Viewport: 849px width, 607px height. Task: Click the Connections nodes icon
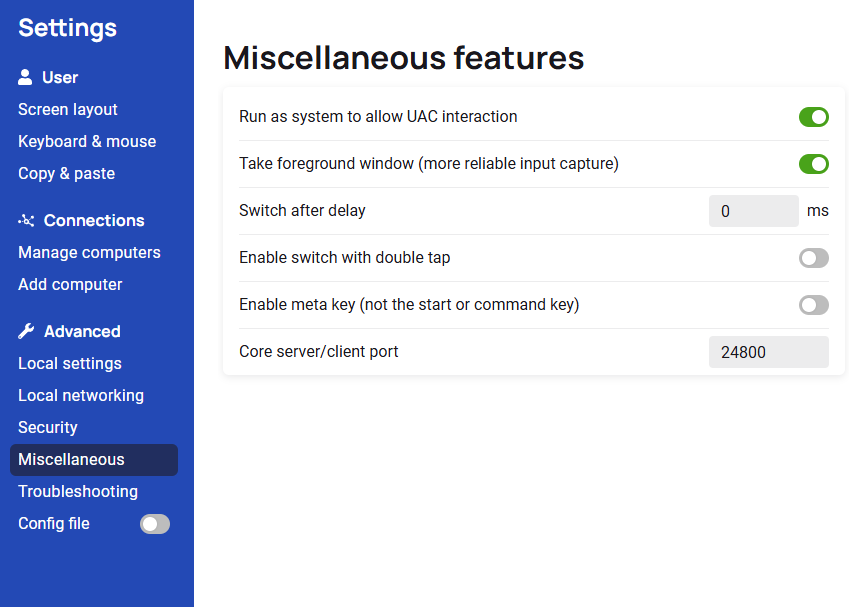tap(26, 221)
